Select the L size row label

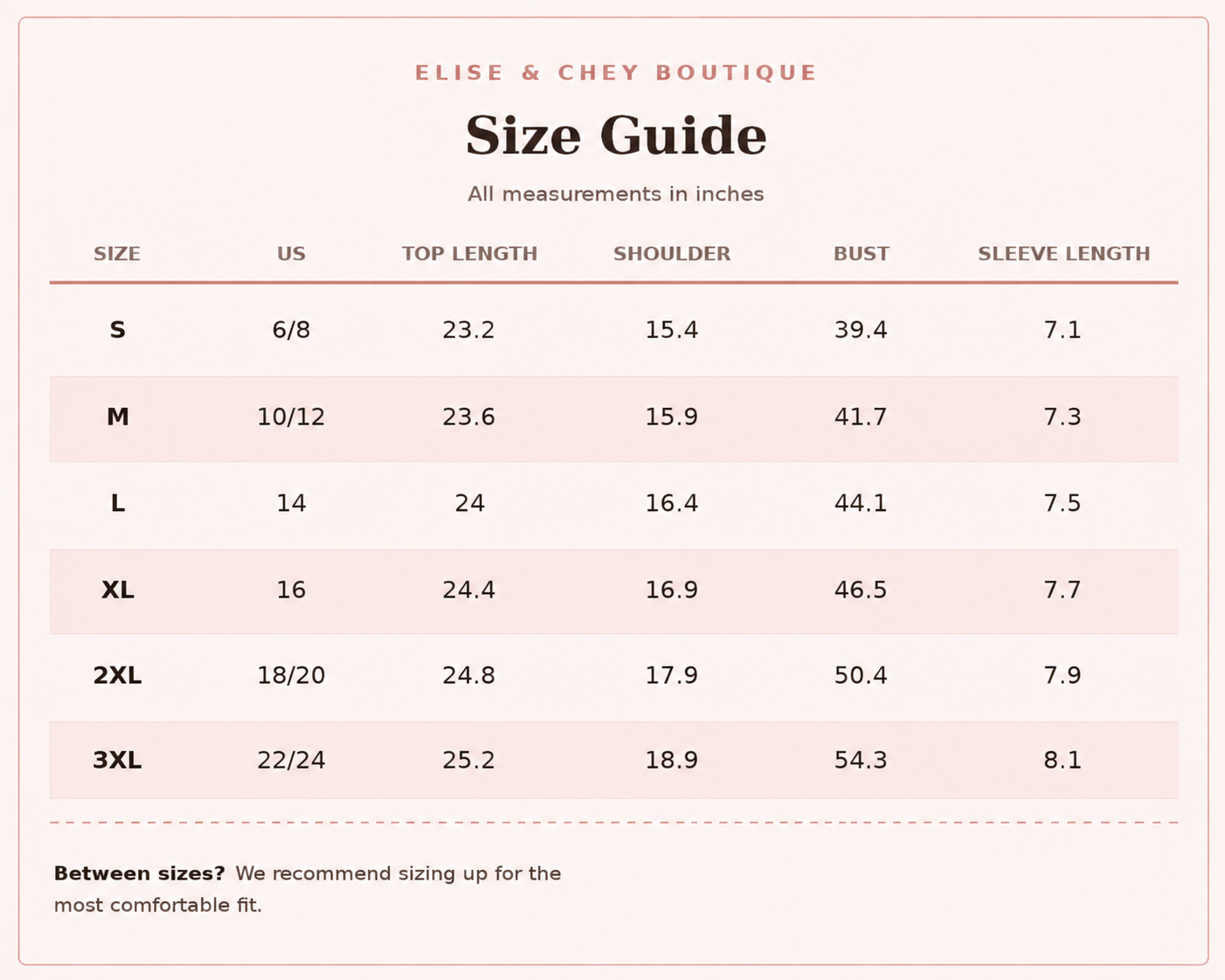(x=117, y=504)
